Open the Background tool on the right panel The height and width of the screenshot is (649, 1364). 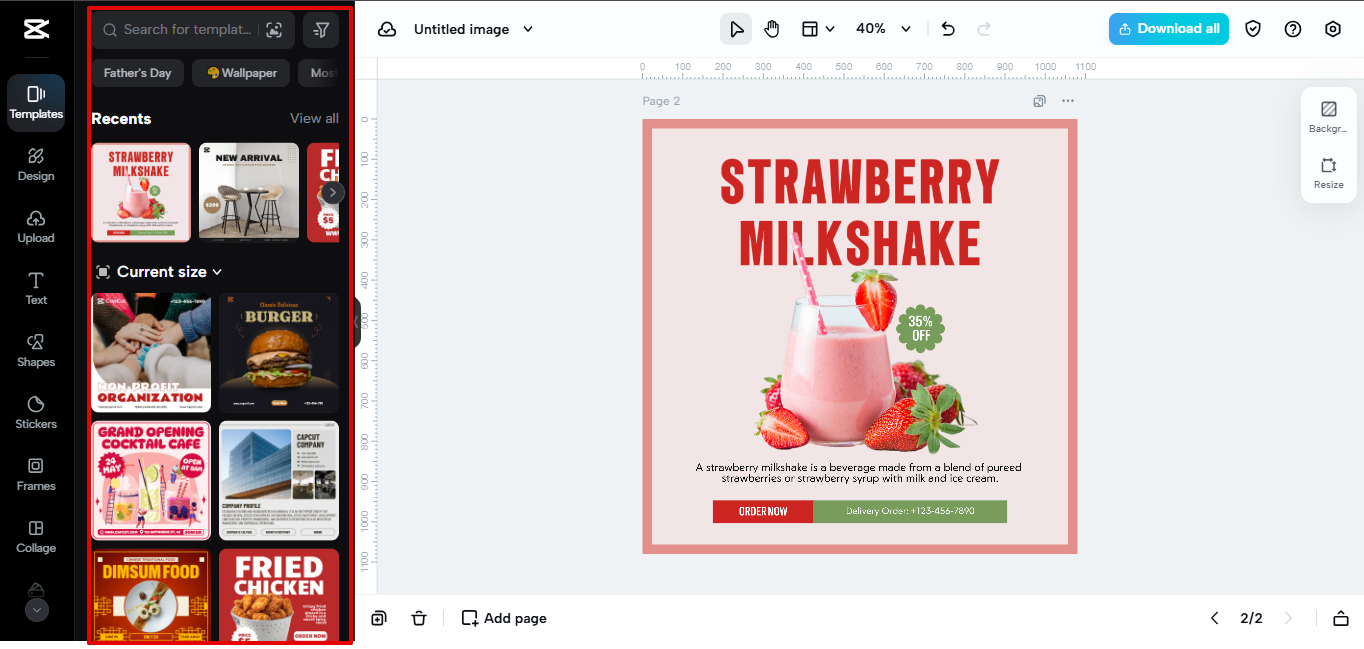(x=1328, y=116)
